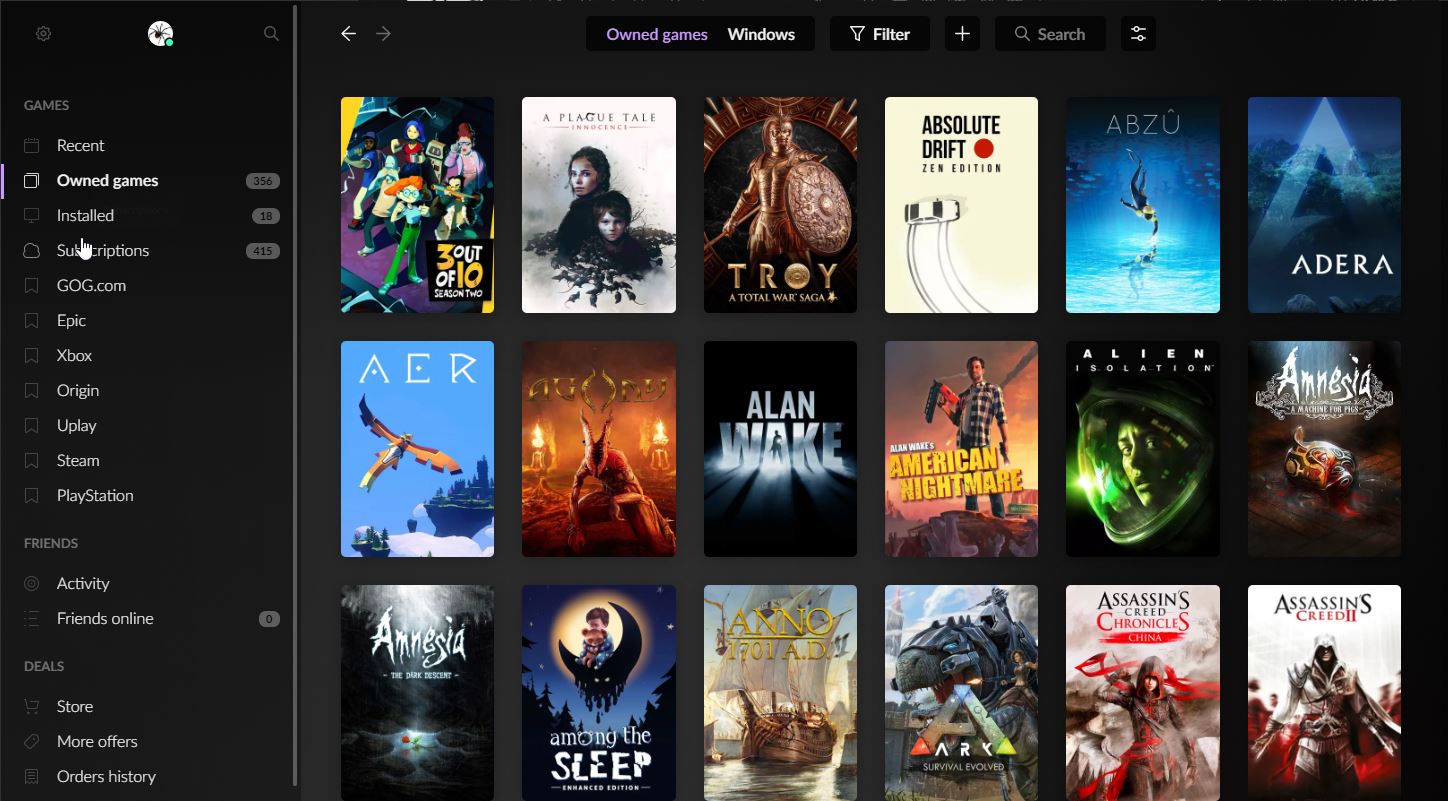Open Absolute Drift Zen Edition cover
The image size is (1448, 801).
[x=961, y=205]
